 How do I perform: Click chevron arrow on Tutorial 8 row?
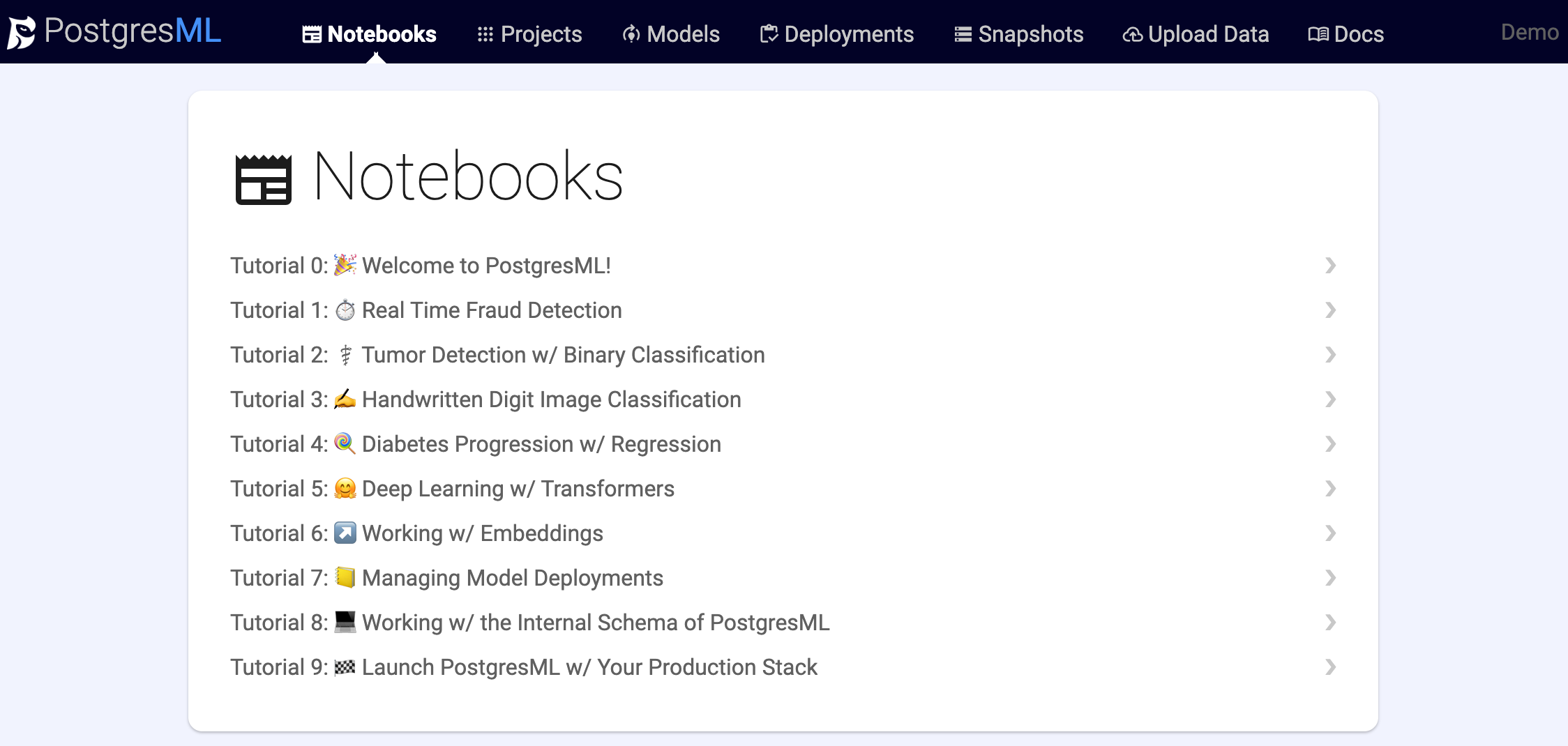point(1330,623)
